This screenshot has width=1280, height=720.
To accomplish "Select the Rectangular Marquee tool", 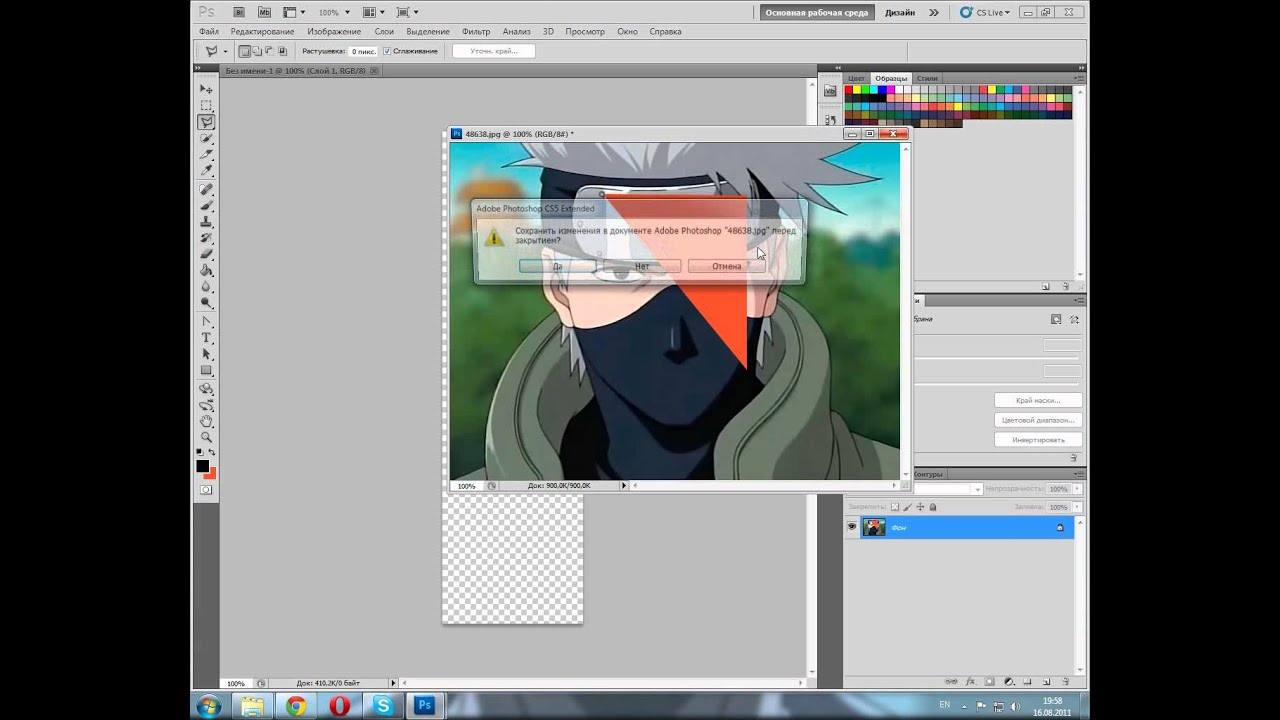I will [x=206, y=105].
